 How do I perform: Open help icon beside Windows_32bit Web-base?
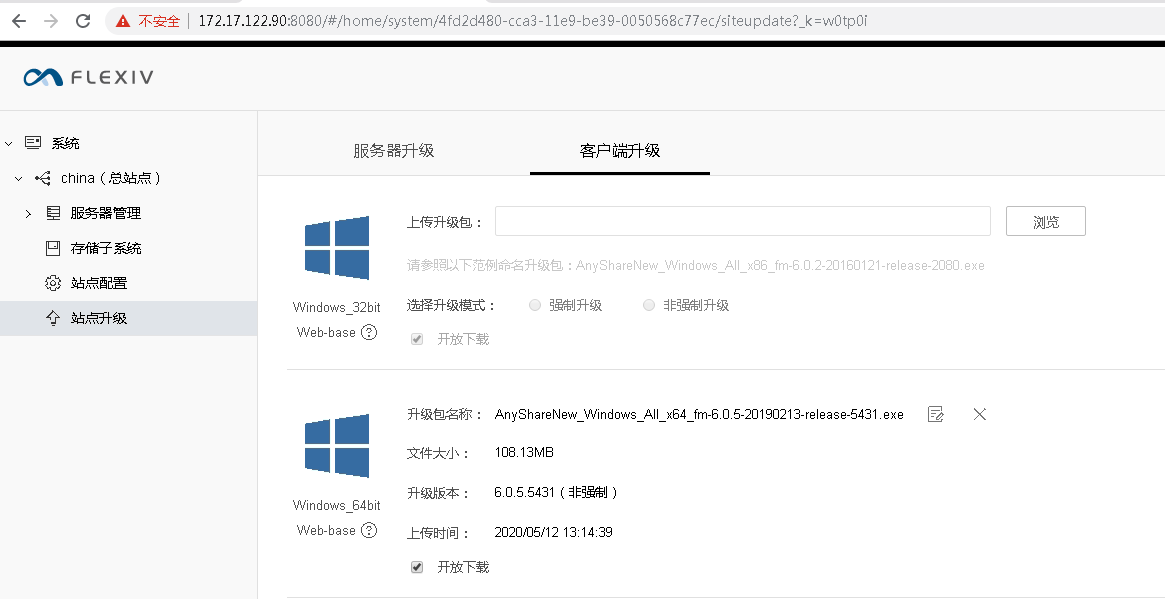[369, 332]
